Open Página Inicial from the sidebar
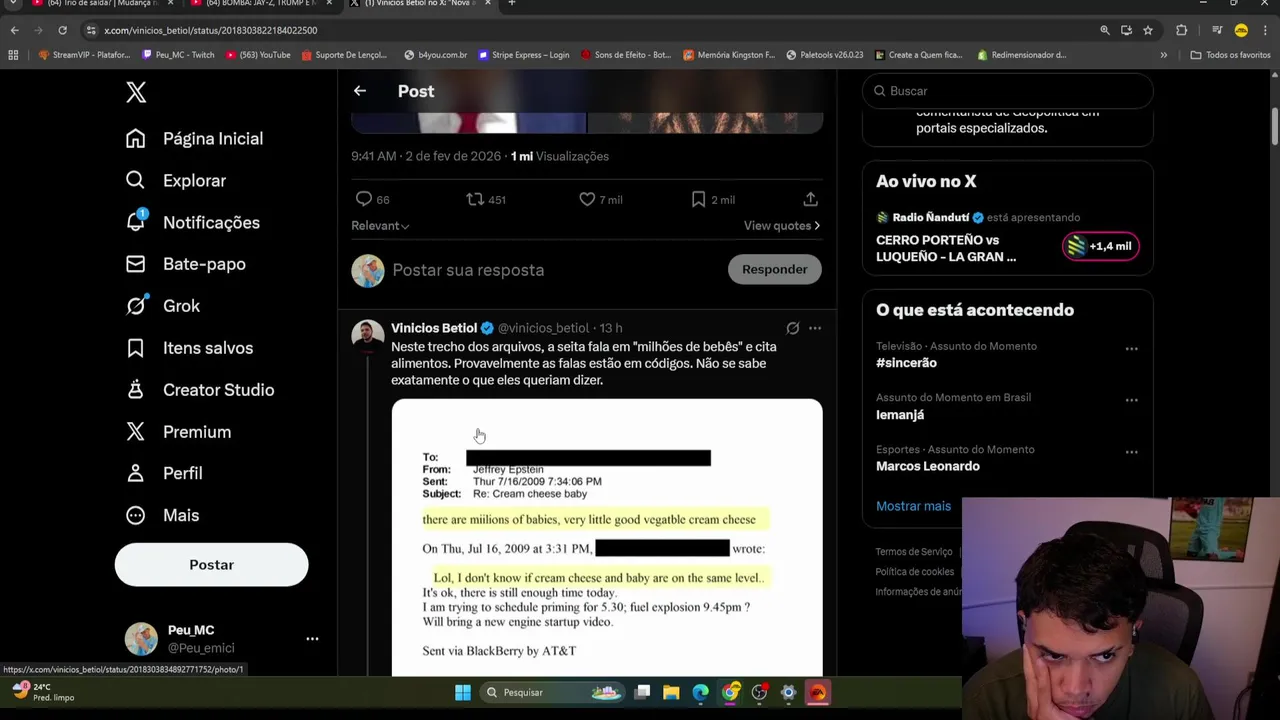 click(x=196, y=139)
